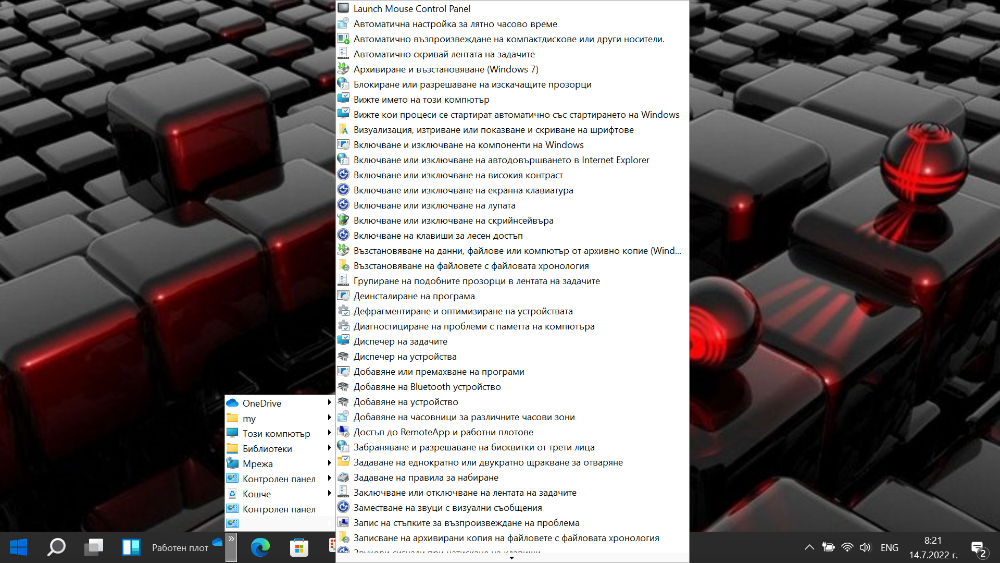Image resolution: width=1000 pixels, height=563 pixels.
Task: Click icon of Диспечер на задачите
Action: pyautogui.click(x=343, y=341)
